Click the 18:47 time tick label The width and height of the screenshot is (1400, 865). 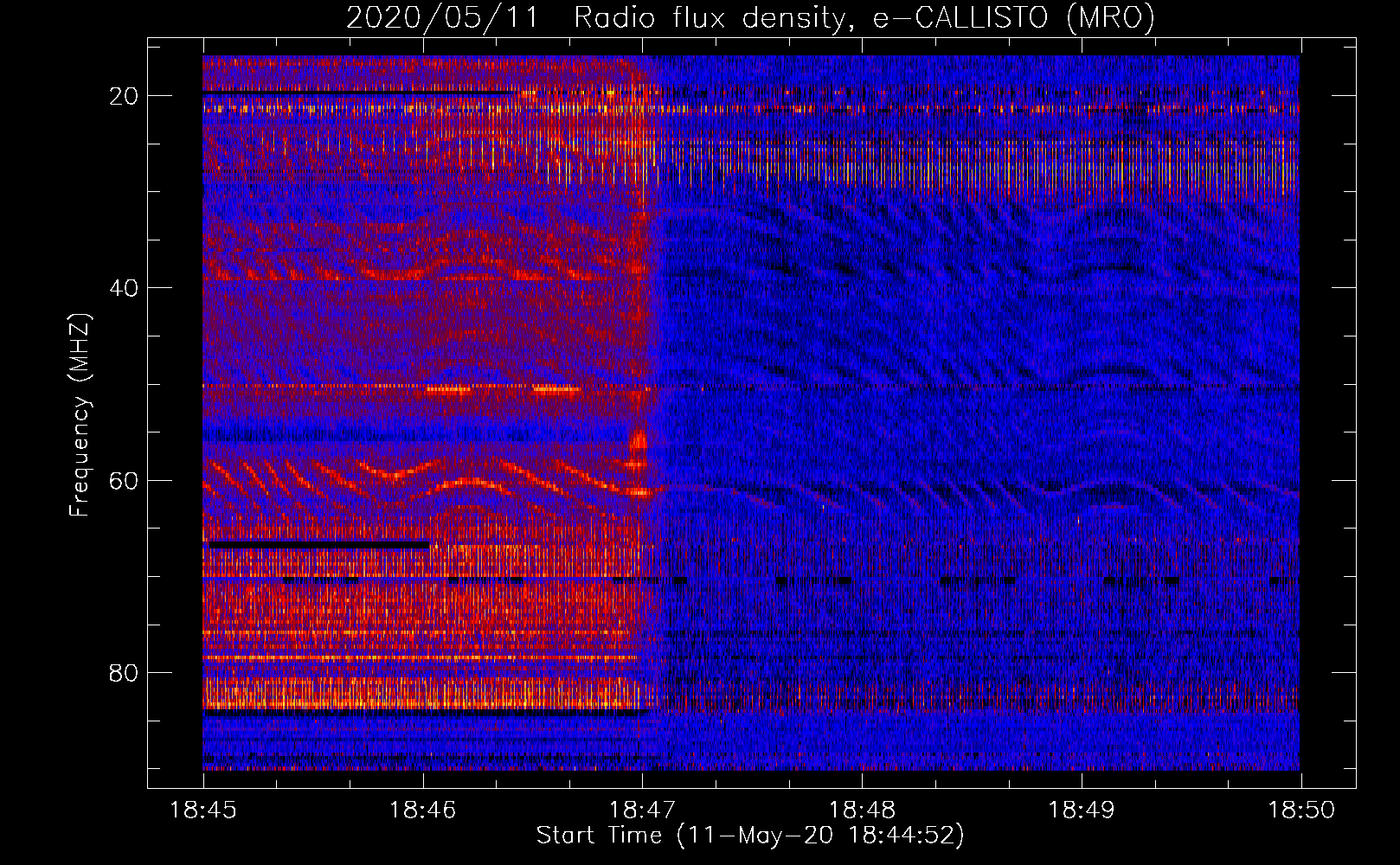pos(642,811)
